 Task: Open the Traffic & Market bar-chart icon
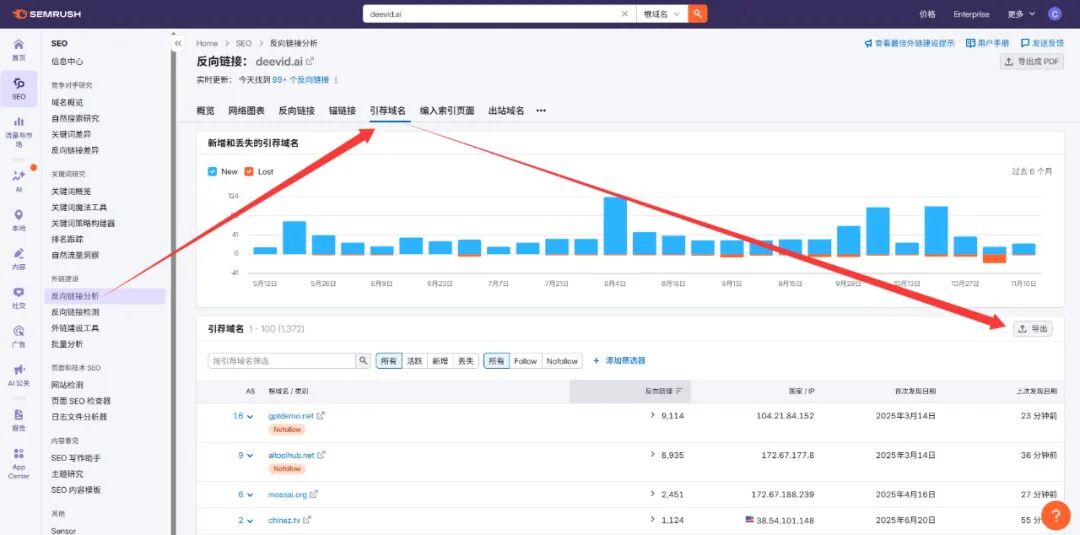tap(19, 122)
